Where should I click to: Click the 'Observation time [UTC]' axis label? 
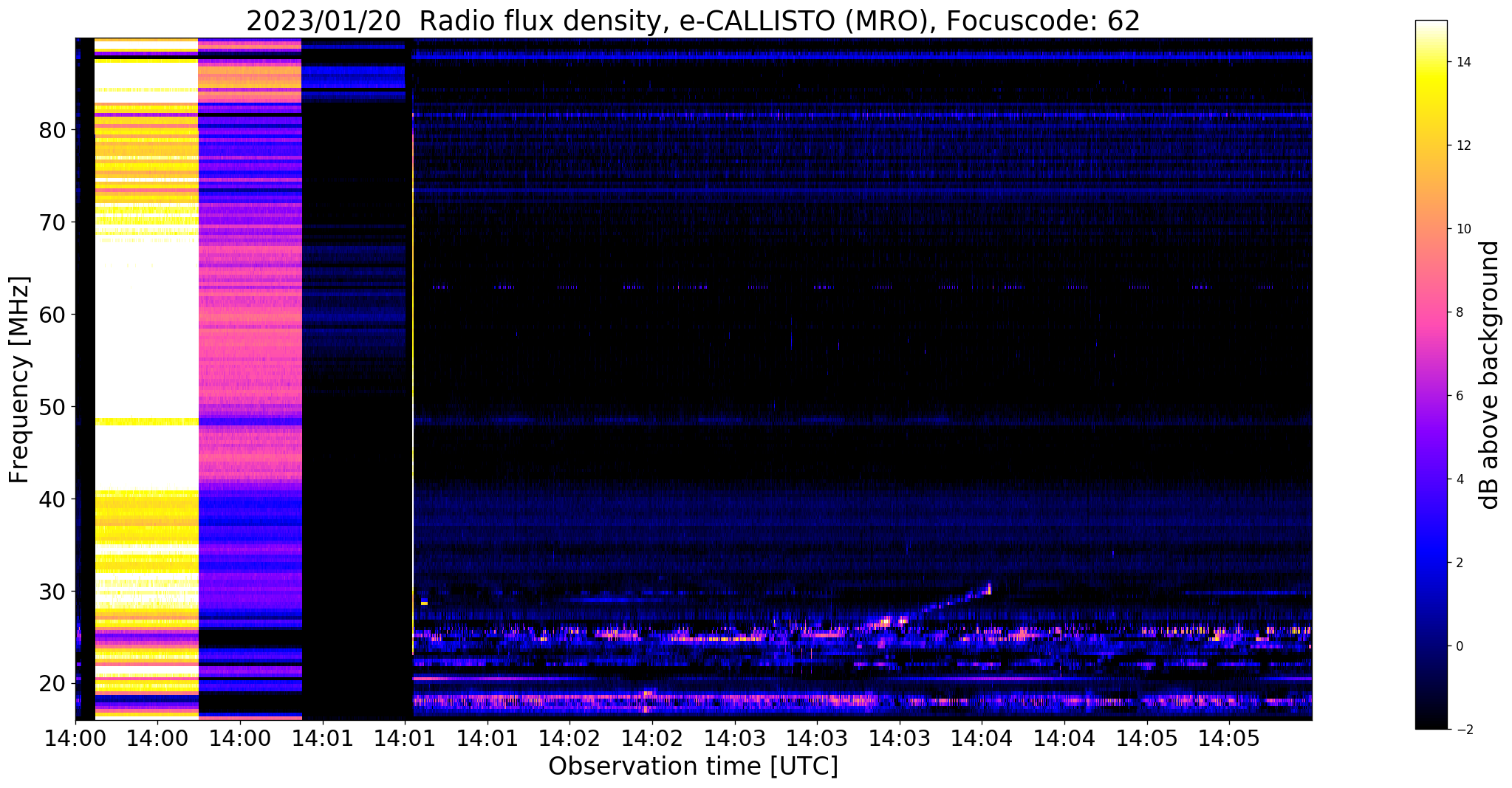[x=693, y=767]
